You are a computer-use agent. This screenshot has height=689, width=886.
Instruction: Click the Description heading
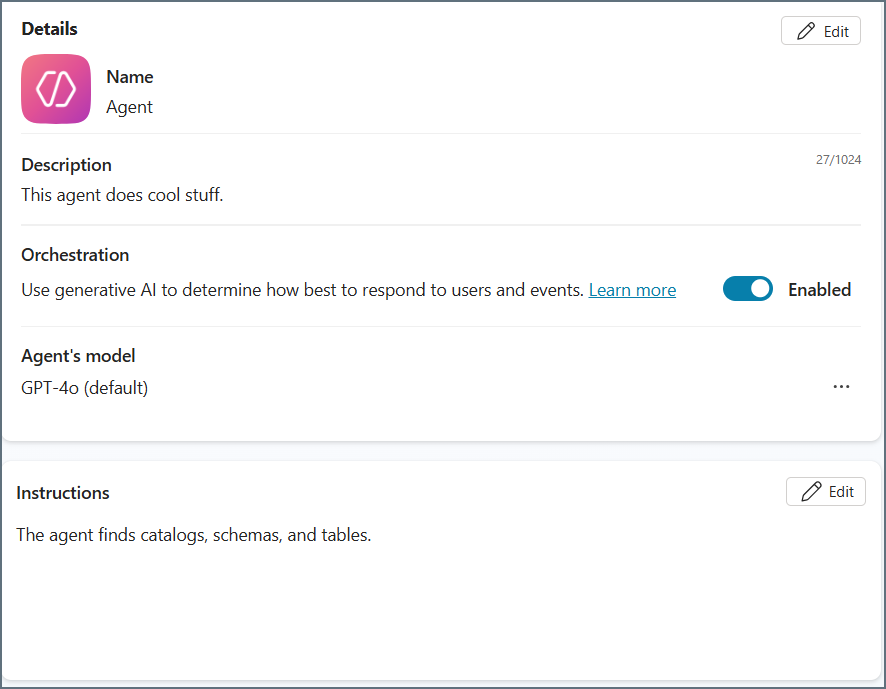point(67,165)
